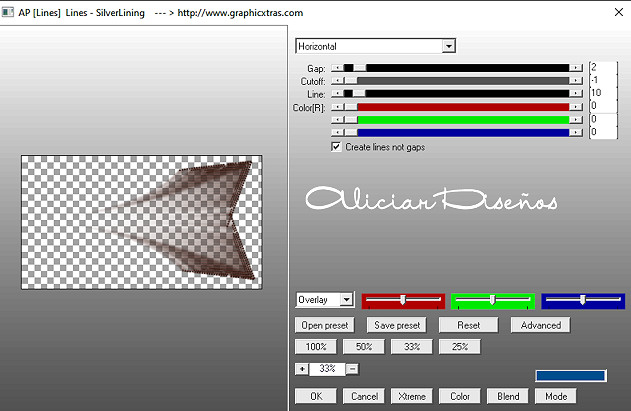
Task: Click the Line slider right arrow
Action: point(577,93)
